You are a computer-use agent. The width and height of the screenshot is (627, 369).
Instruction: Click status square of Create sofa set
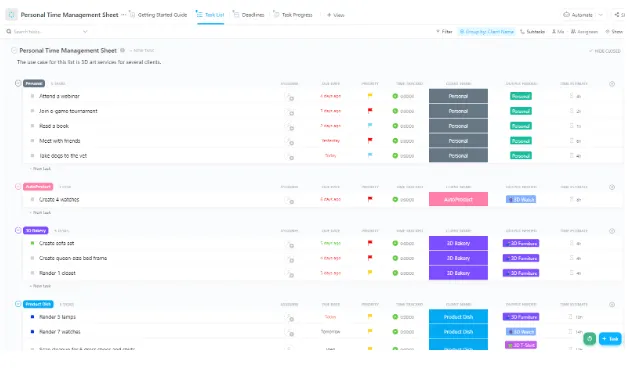32,243
